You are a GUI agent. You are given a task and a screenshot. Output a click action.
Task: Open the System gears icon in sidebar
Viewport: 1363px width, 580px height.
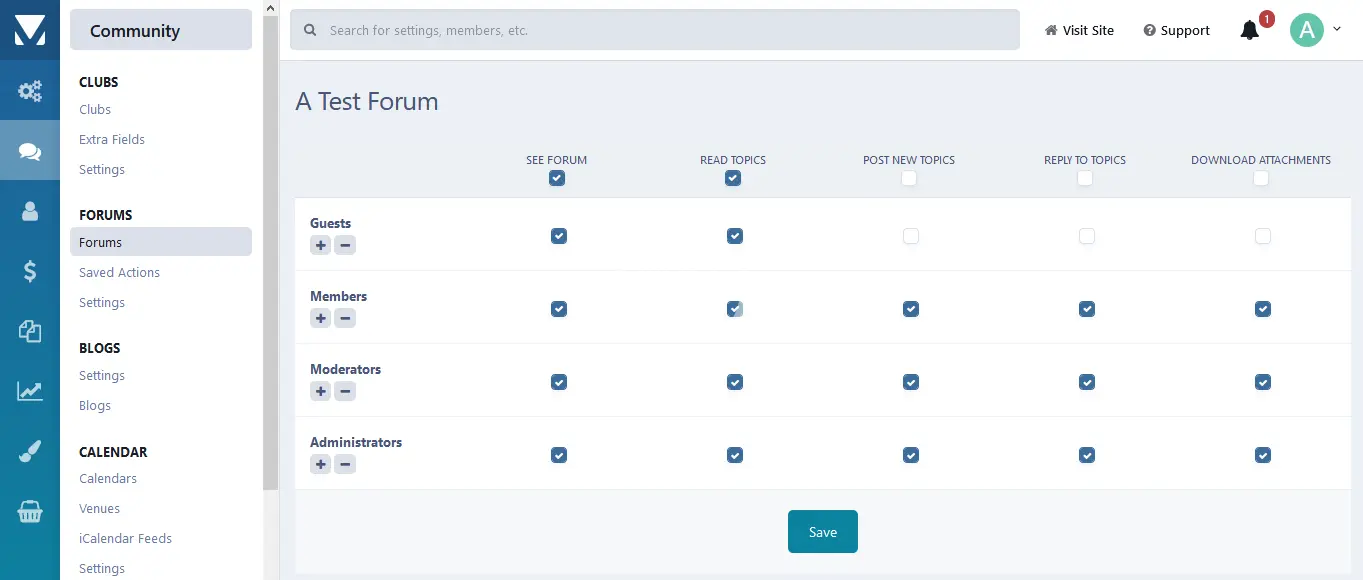point(30,92)
